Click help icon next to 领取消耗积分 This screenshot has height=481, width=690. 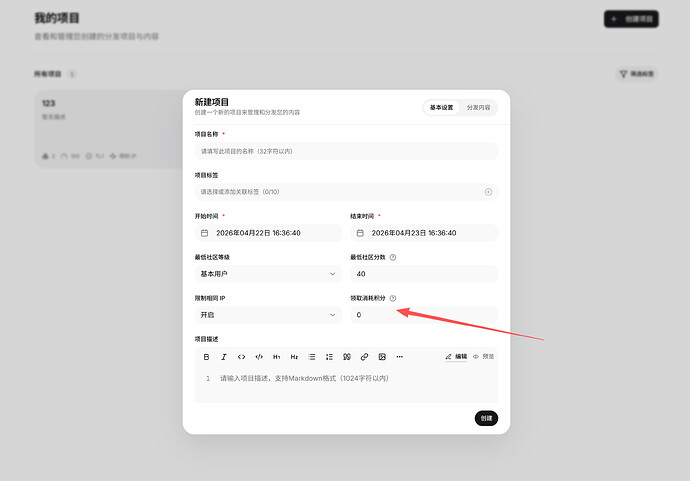(x=393, y=298)
